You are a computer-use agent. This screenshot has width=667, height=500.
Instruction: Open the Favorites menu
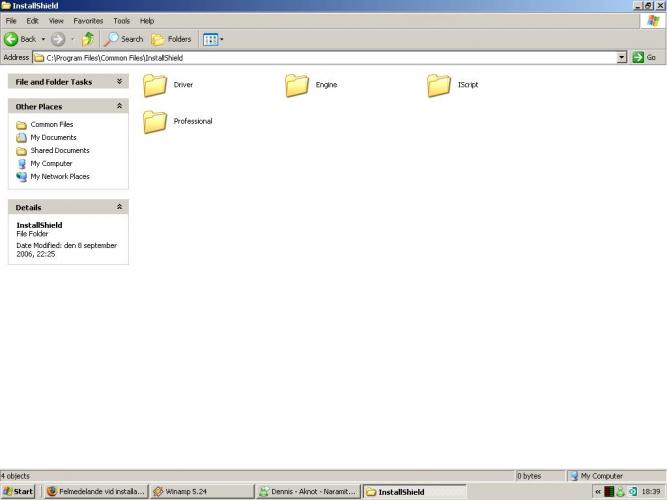[x=88, y=20]
